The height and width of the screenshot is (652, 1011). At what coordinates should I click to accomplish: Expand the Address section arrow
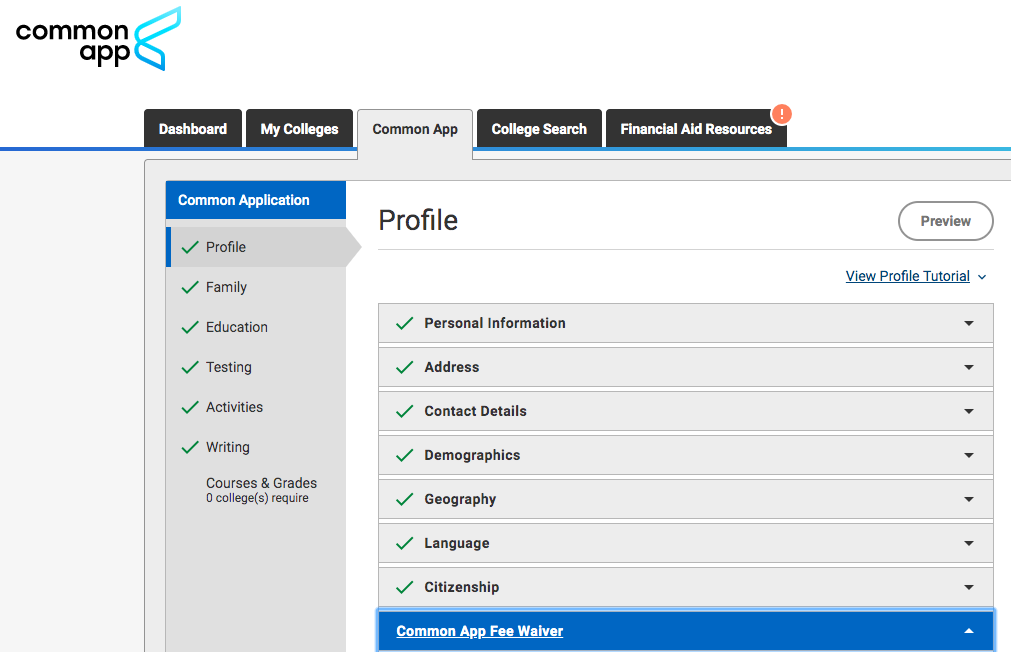tap(968, 367)
